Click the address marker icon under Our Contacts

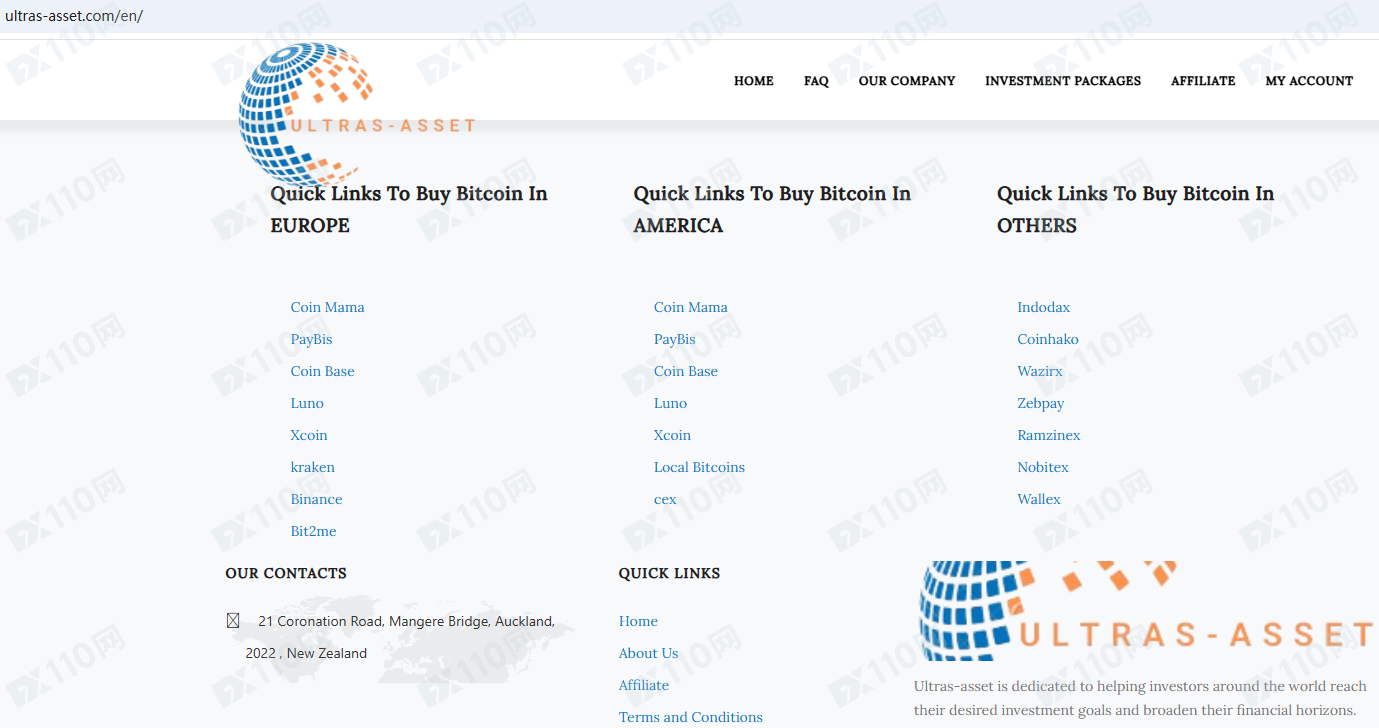[x=233, y=621]
